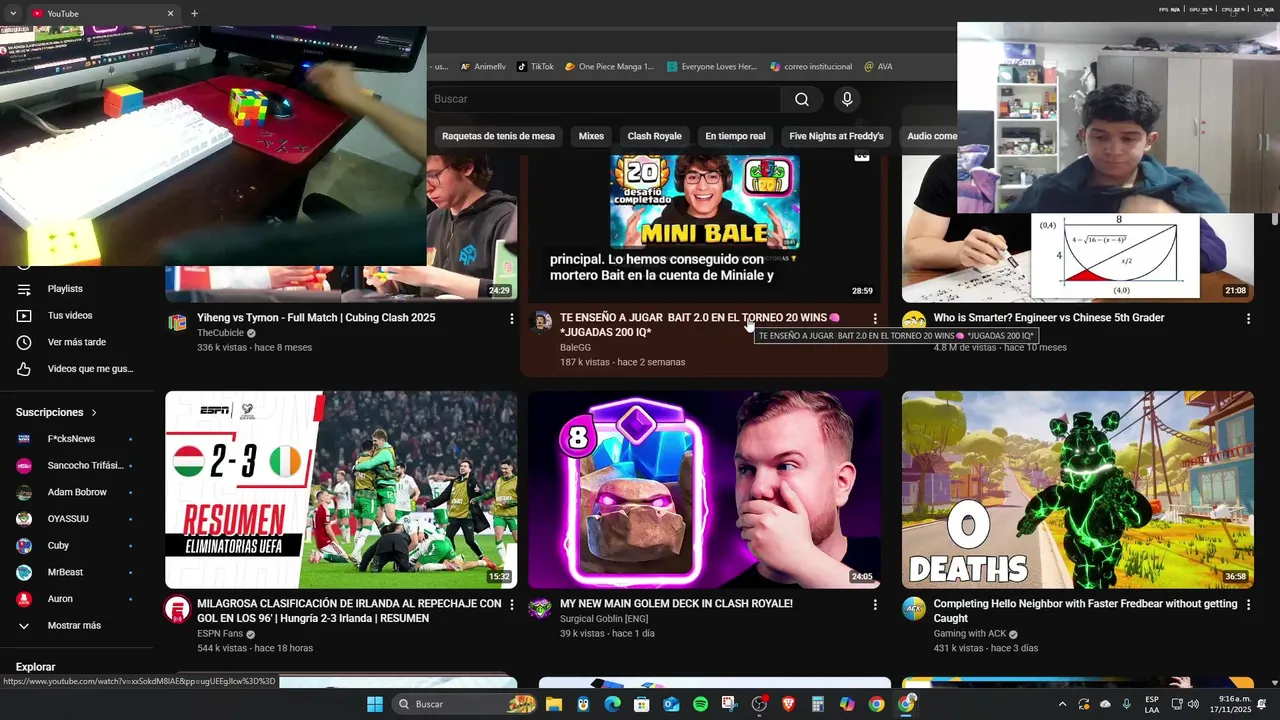Open the AVA bookmark
Screen dimensions: 1280x720
click(x=878, y=67)
